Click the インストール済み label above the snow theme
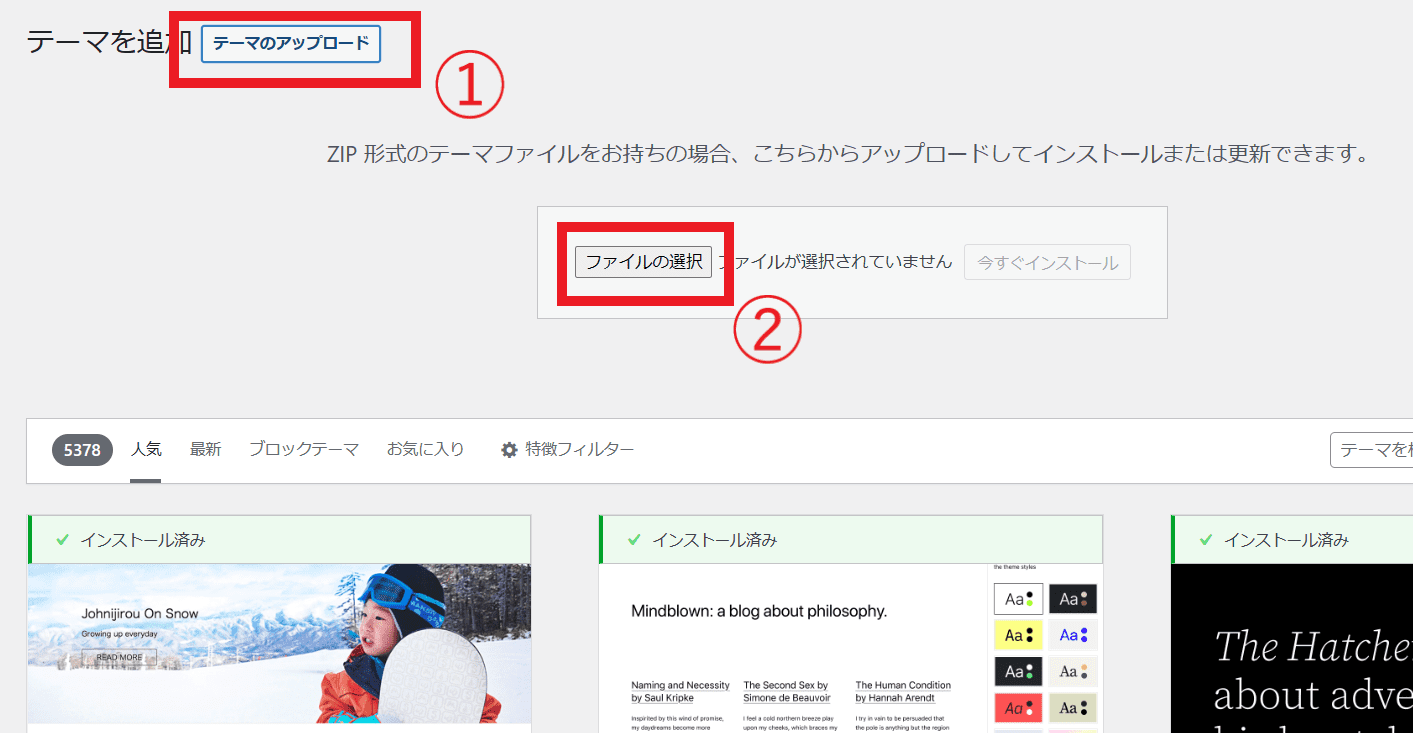Viewport: 1413px width, 733px height. click(x=143, y=540)
